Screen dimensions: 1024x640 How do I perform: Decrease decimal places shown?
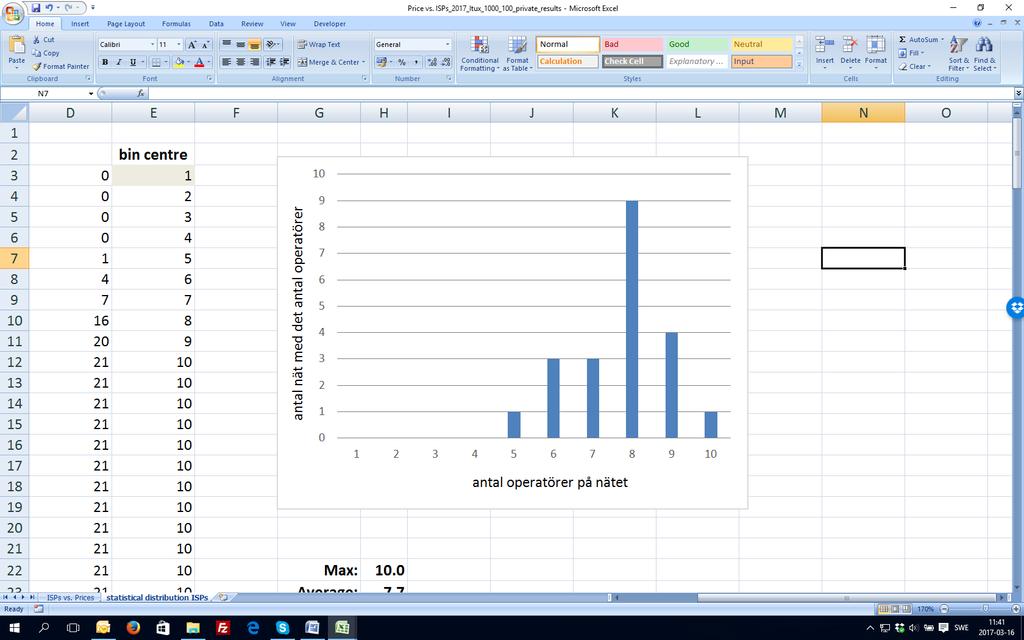[x=446, y=62]
